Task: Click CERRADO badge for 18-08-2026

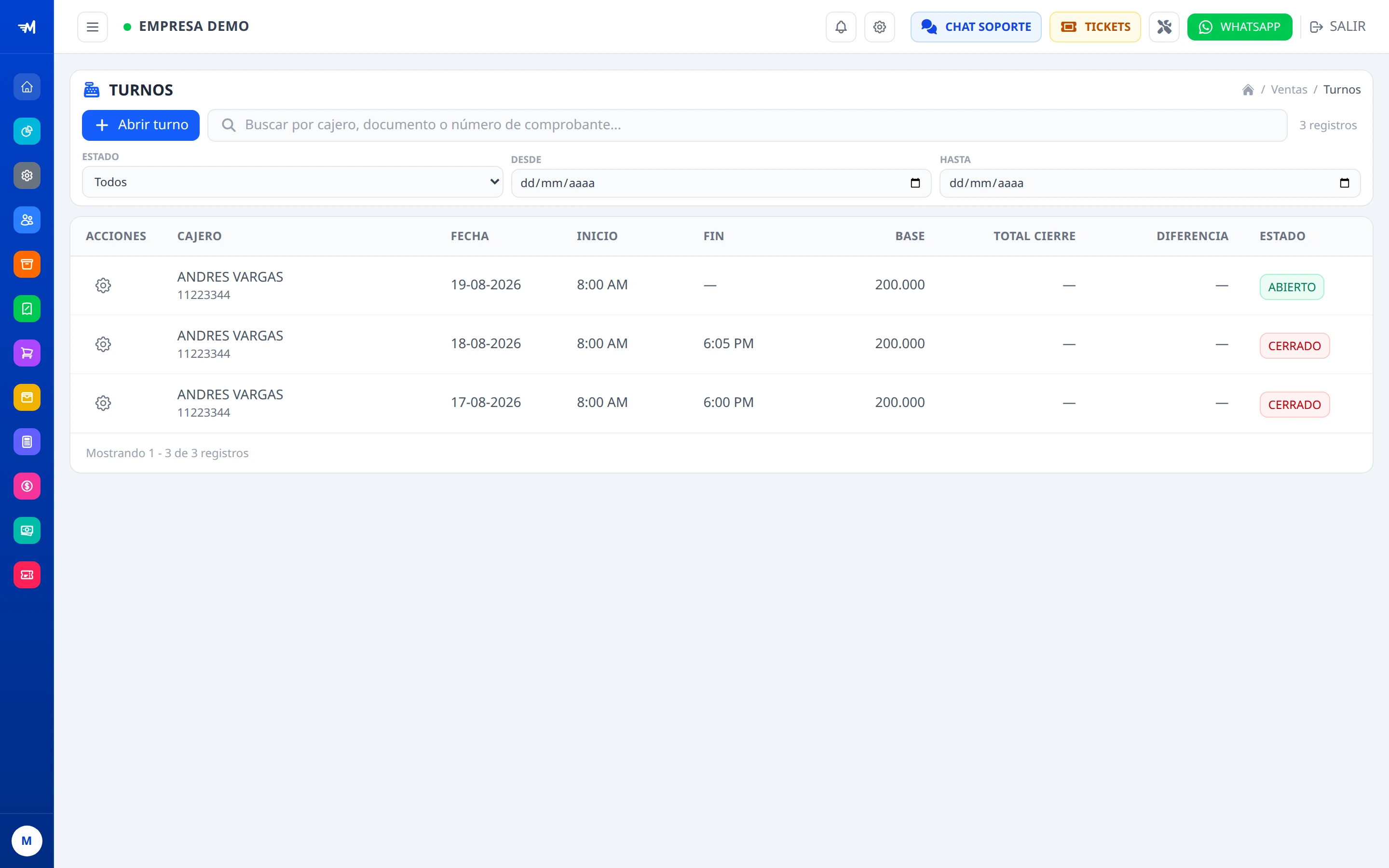Action: (x=1294, y=346)
